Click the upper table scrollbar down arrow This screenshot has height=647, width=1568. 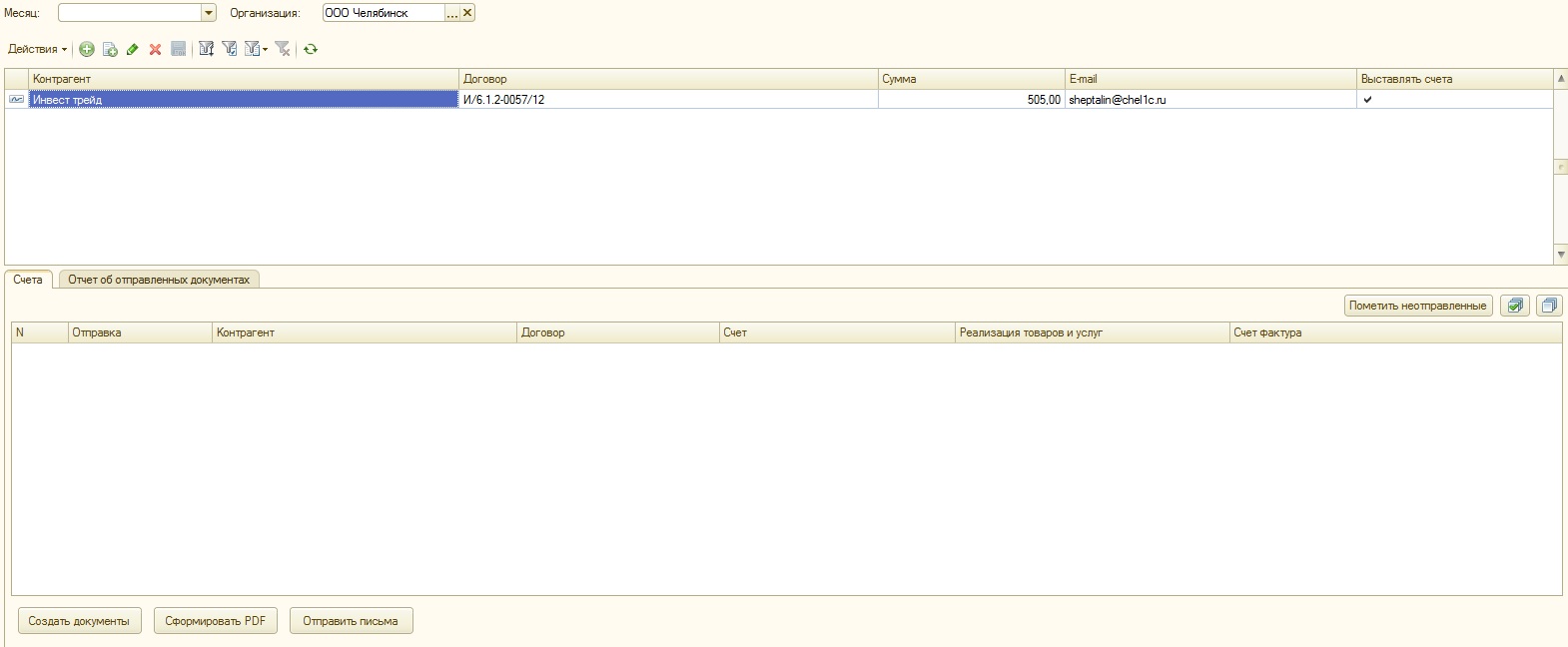click(x=1560, y=255)
